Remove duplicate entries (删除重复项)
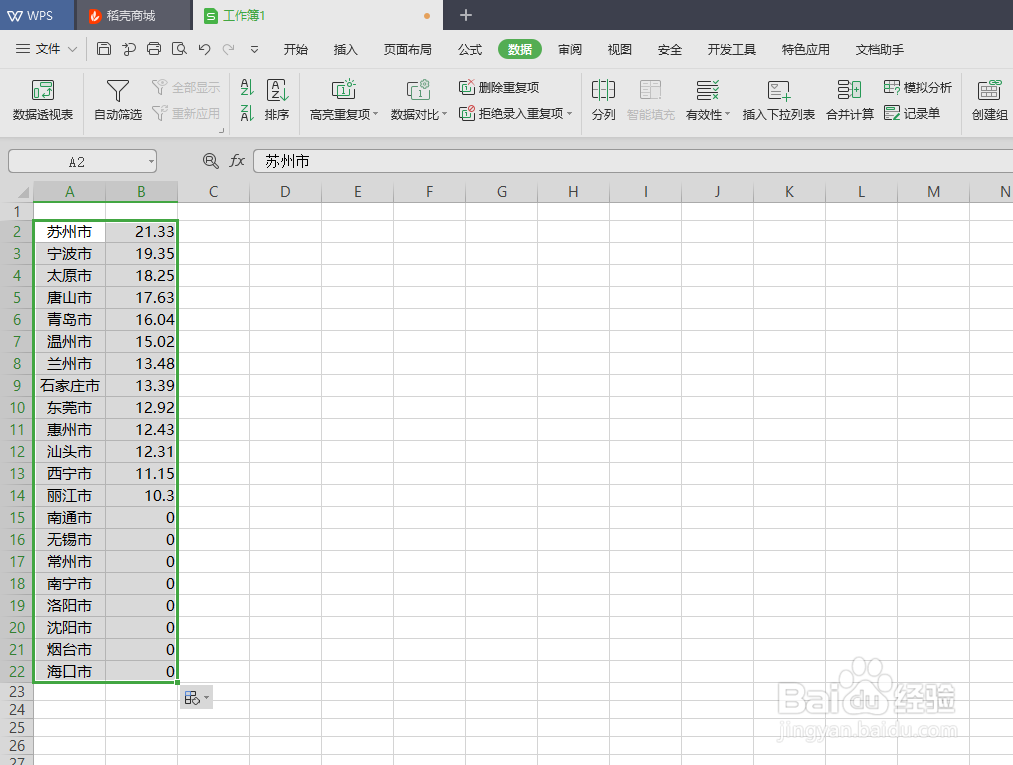 pos(499,87)
